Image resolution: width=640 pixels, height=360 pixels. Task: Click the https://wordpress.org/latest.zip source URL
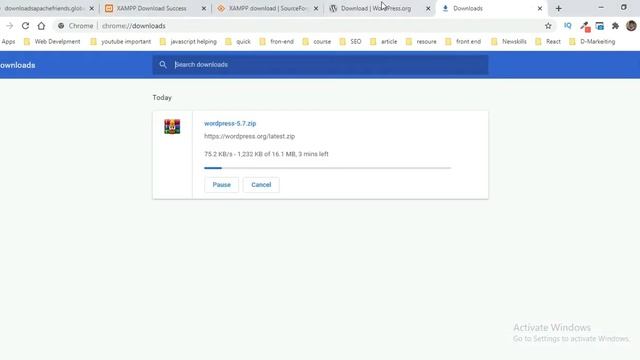coord(249,136)
